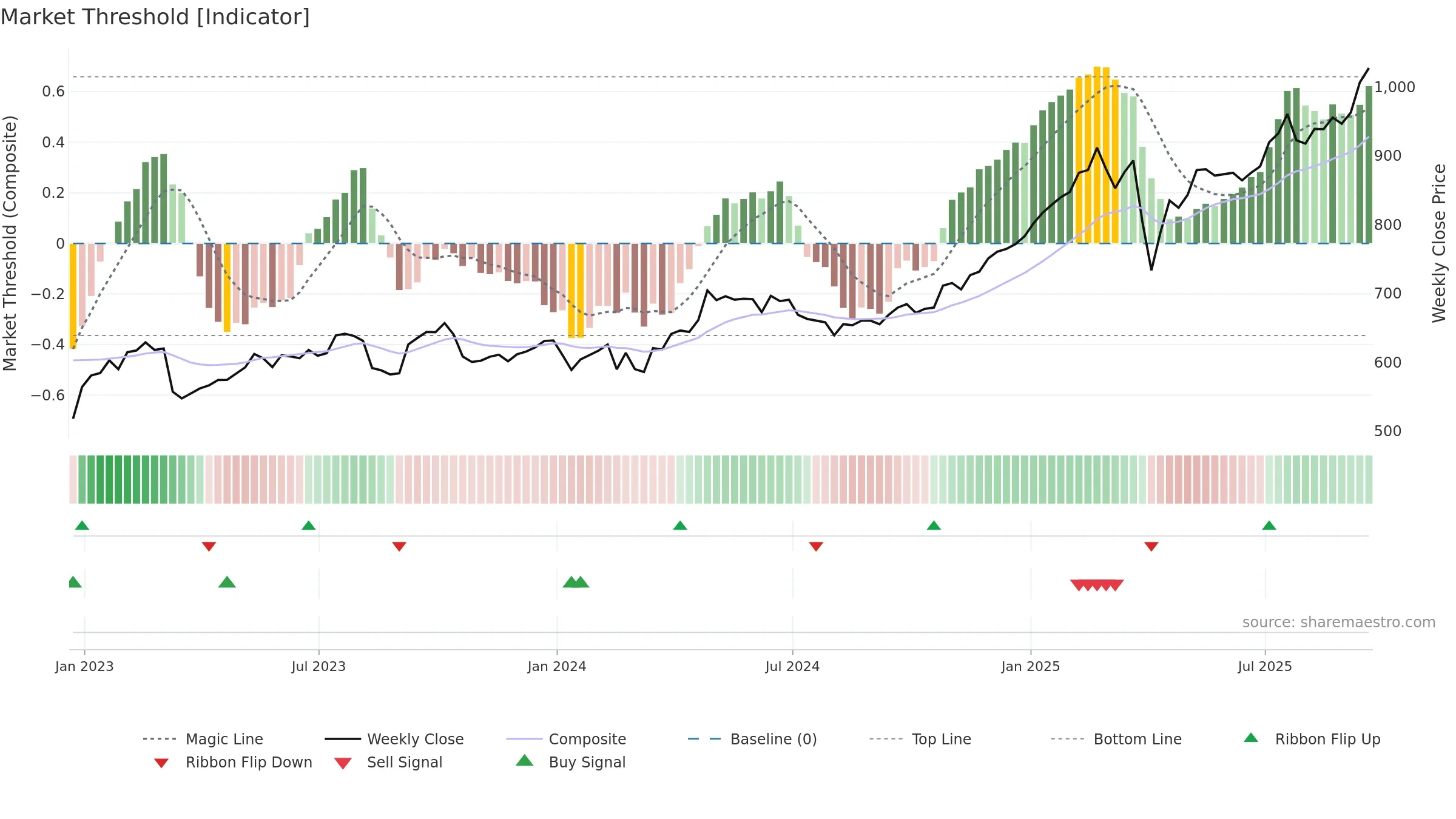Screen dimensions: 1456x819
Task: Click the ribbon flip up triangle in spring 2024
Action: tap(680, 525)
